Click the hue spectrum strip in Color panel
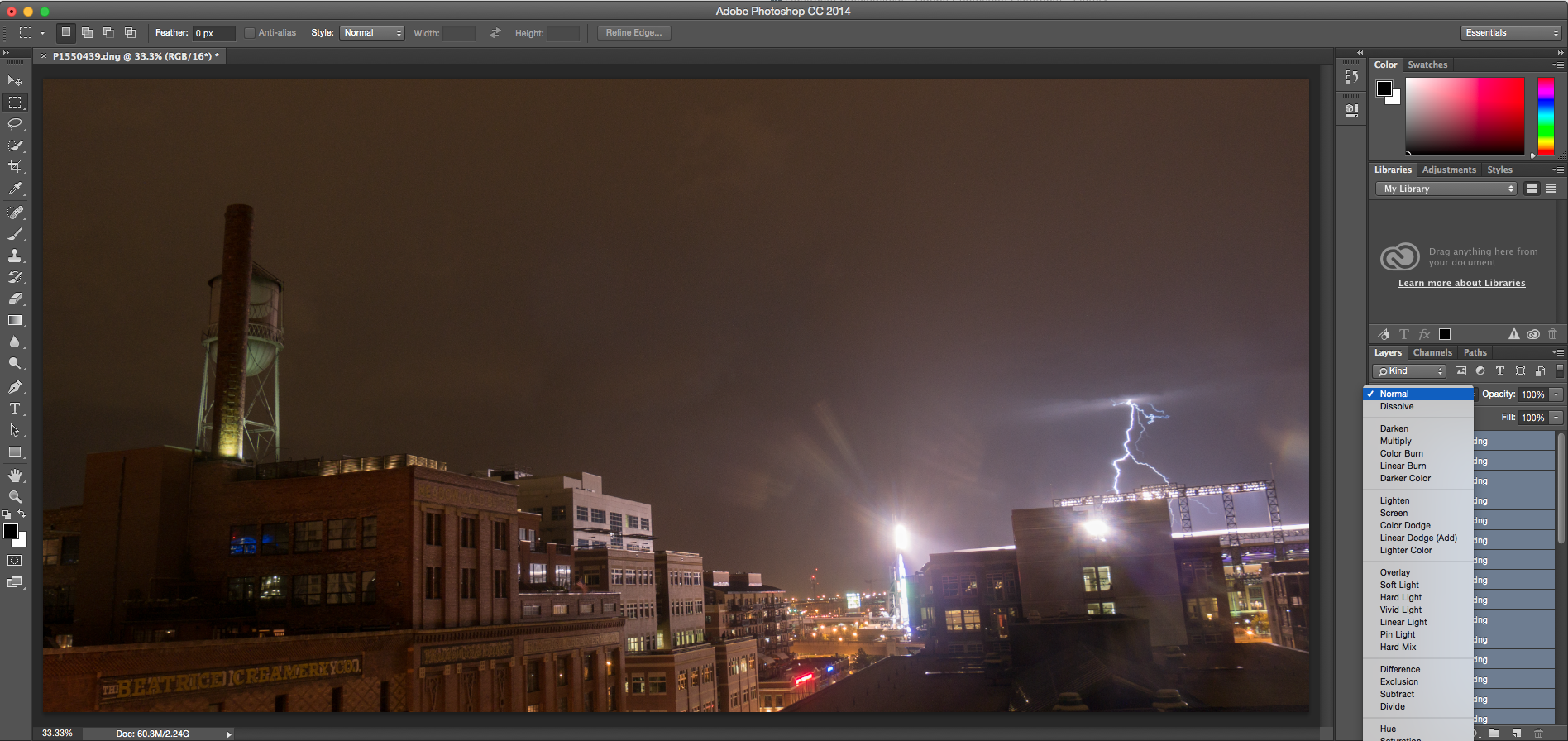 (x=1545, y=116)
